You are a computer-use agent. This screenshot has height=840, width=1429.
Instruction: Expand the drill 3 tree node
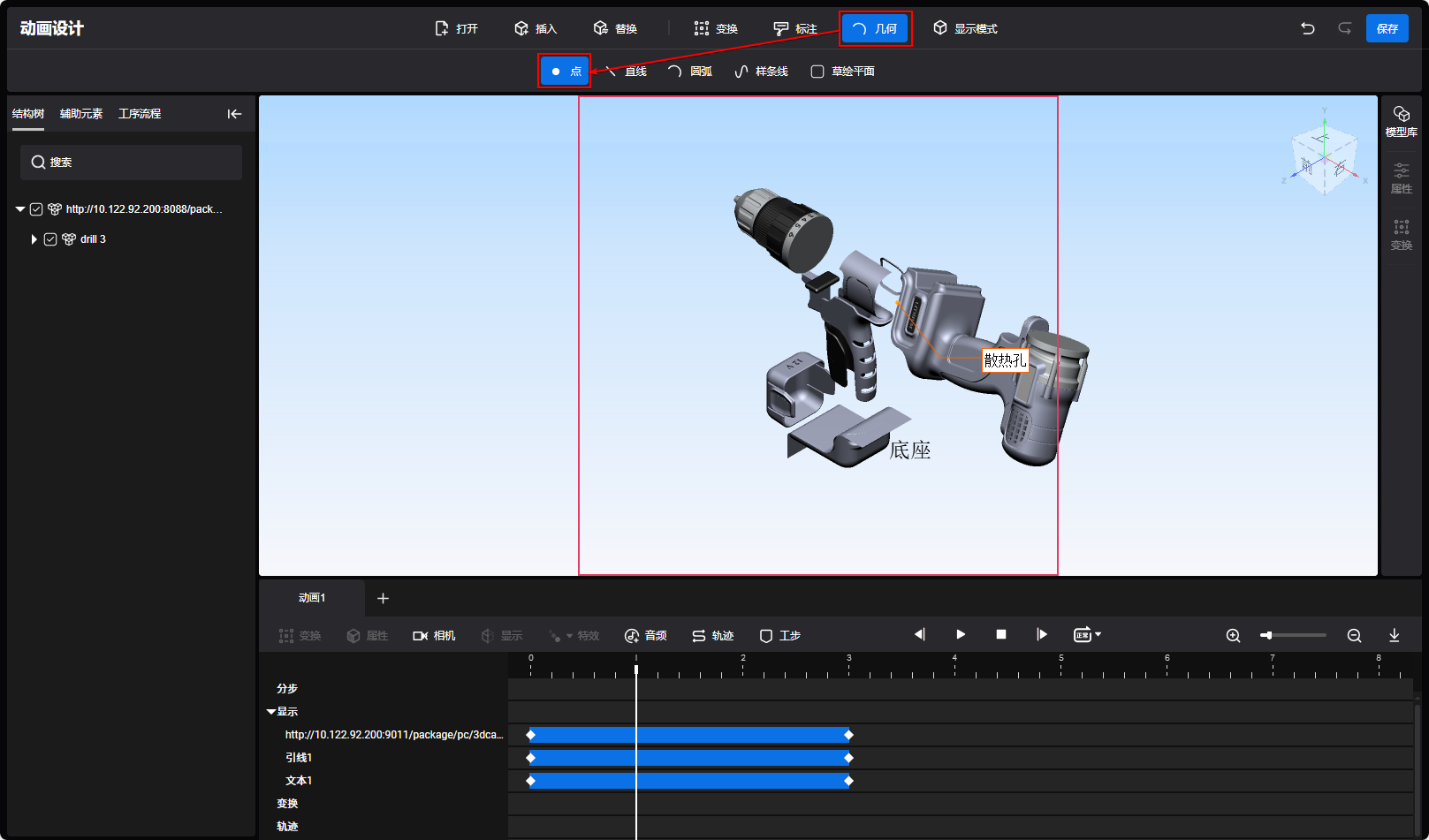click(34, 239)
